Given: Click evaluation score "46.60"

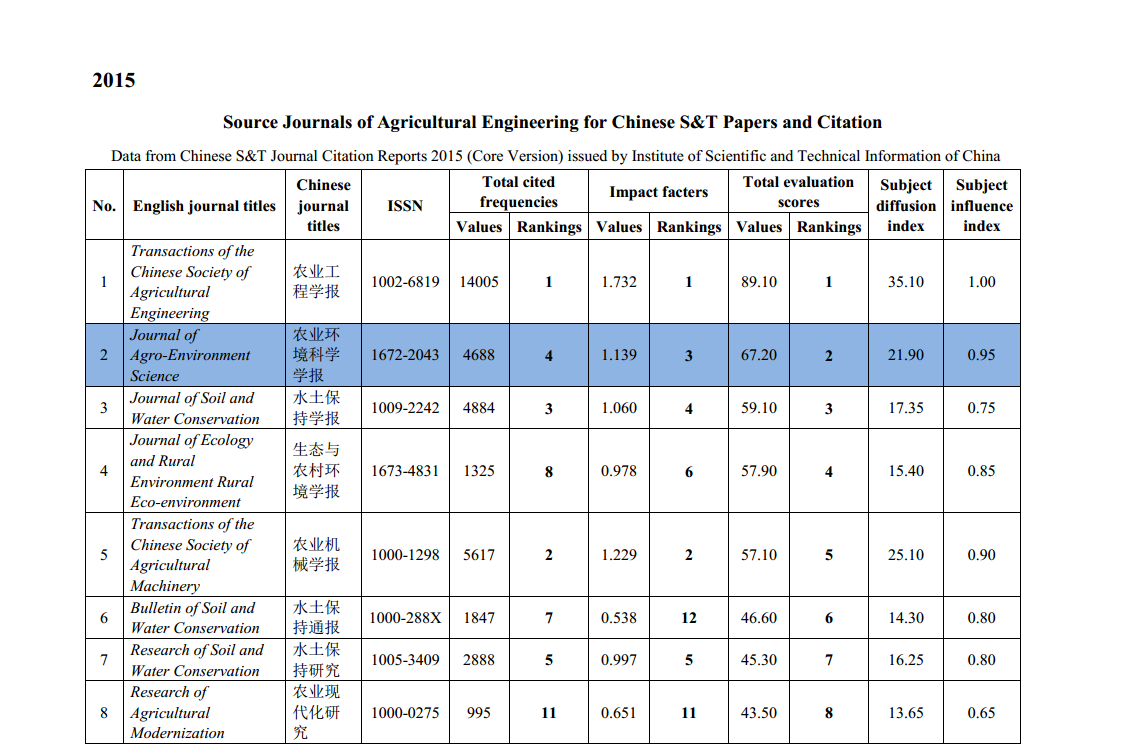Looking at the screenshot, I should [758, 617].
